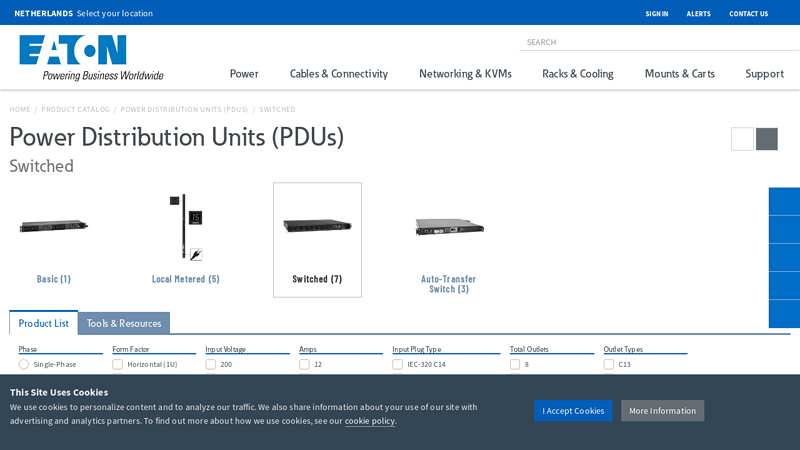Go to the Product Catalog breadcrumb
The image size is (800, 450).
[76, 109]
